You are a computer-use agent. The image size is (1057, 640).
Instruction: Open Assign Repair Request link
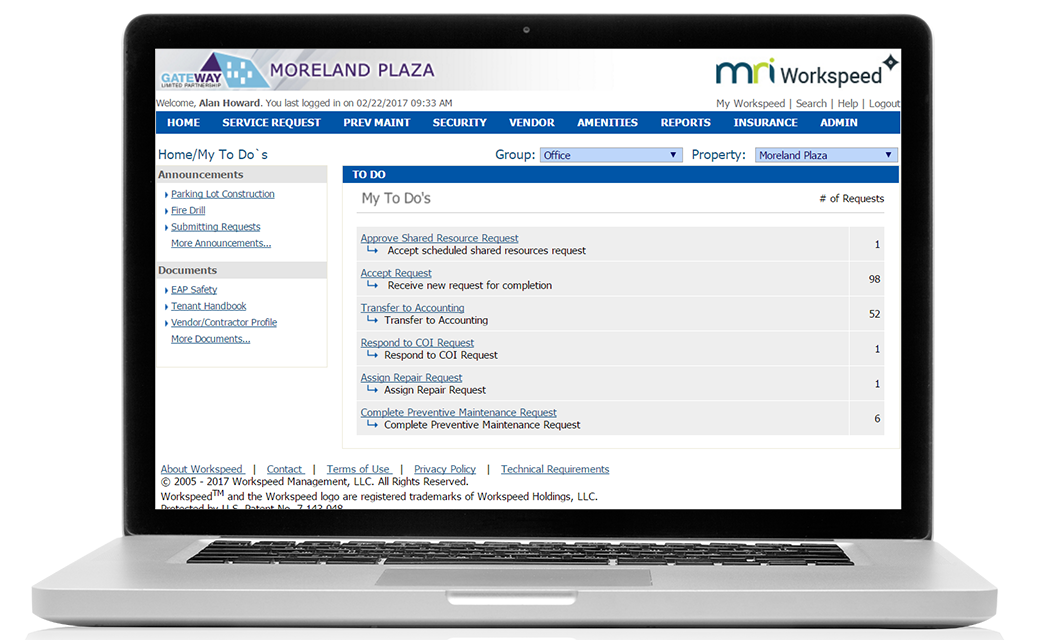[x=411, y=378]
